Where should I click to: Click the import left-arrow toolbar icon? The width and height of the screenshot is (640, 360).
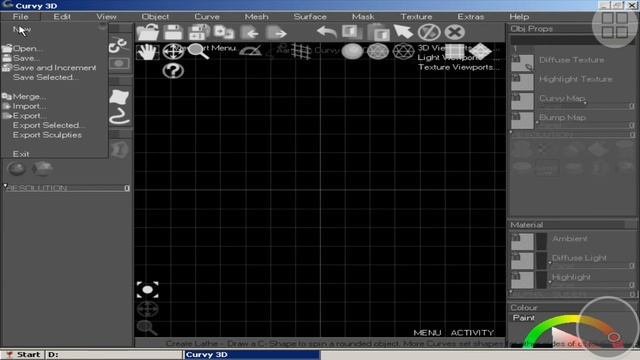(x=250, y=33)
